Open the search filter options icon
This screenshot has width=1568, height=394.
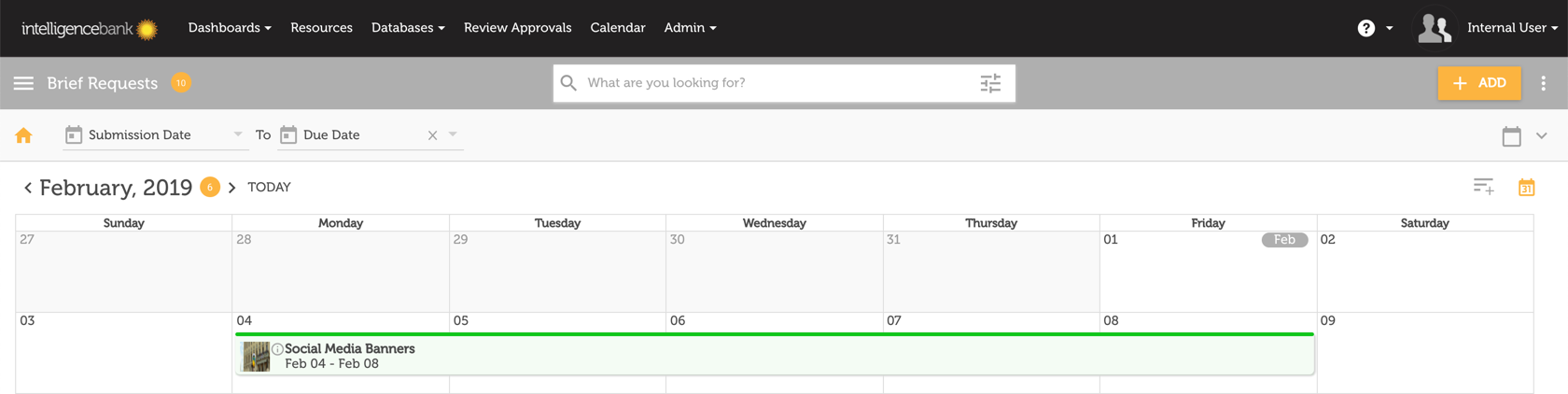990,83
